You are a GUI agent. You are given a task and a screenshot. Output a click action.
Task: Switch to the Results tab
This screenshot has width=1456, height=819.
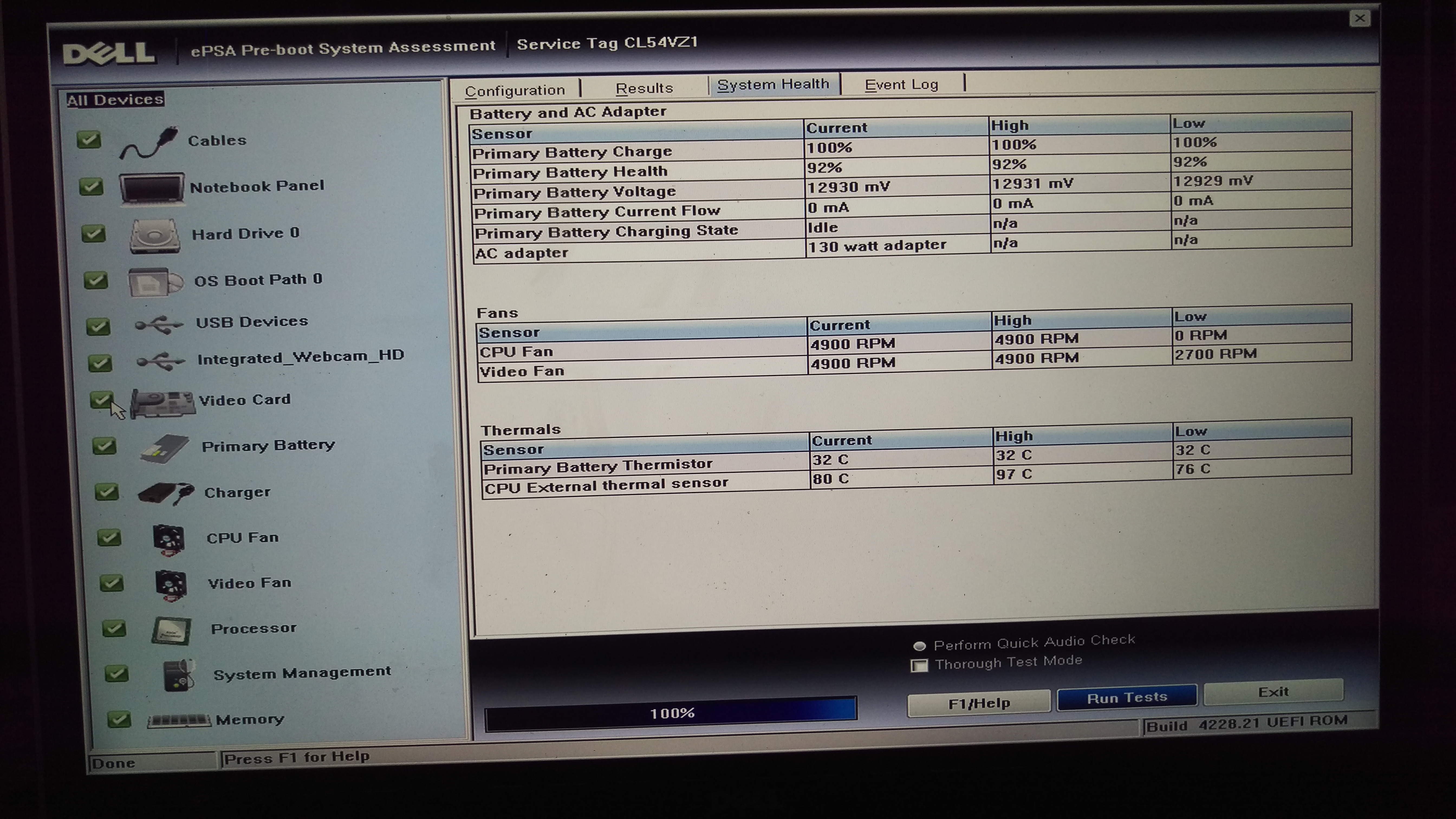[644, 88]
